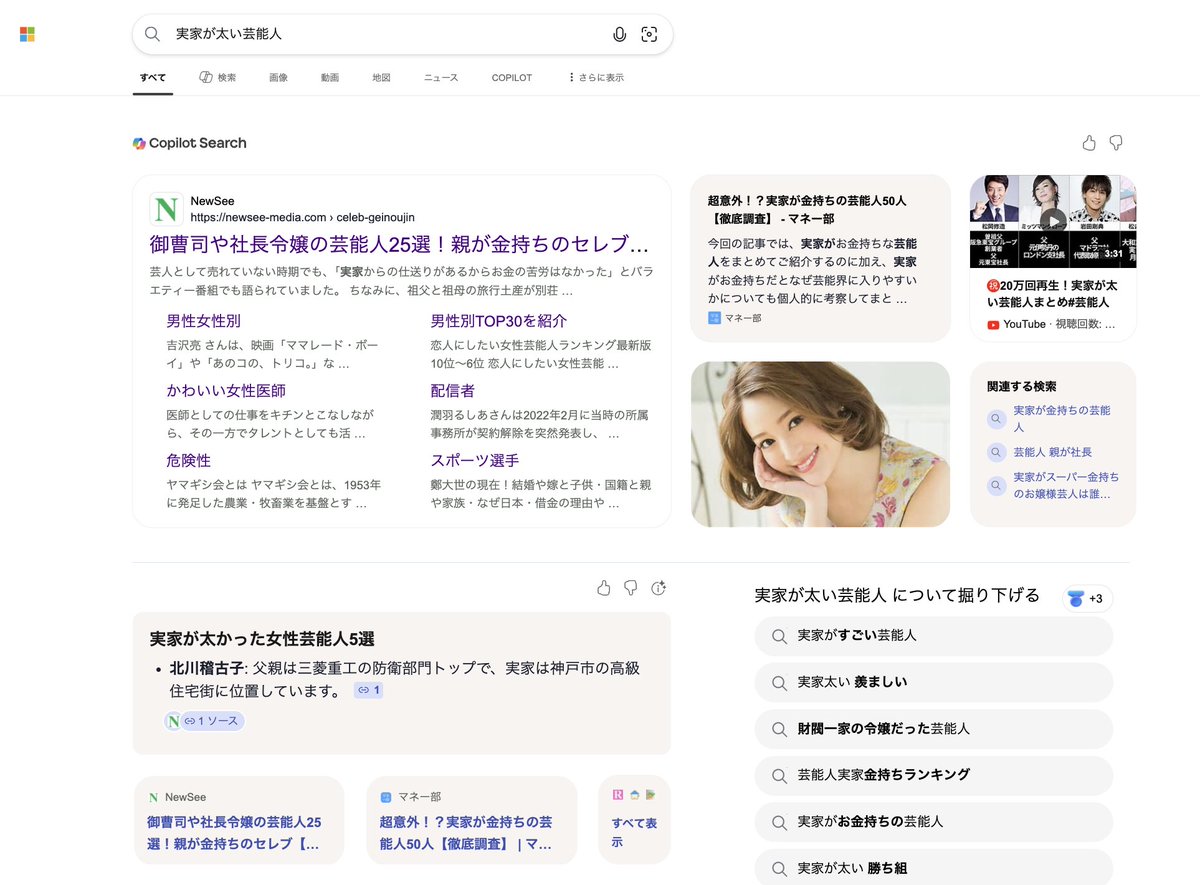Click thumbs down beside Copilot Search header
The width and height of the screenshot is (1200, 885).
coord(1116,143)
